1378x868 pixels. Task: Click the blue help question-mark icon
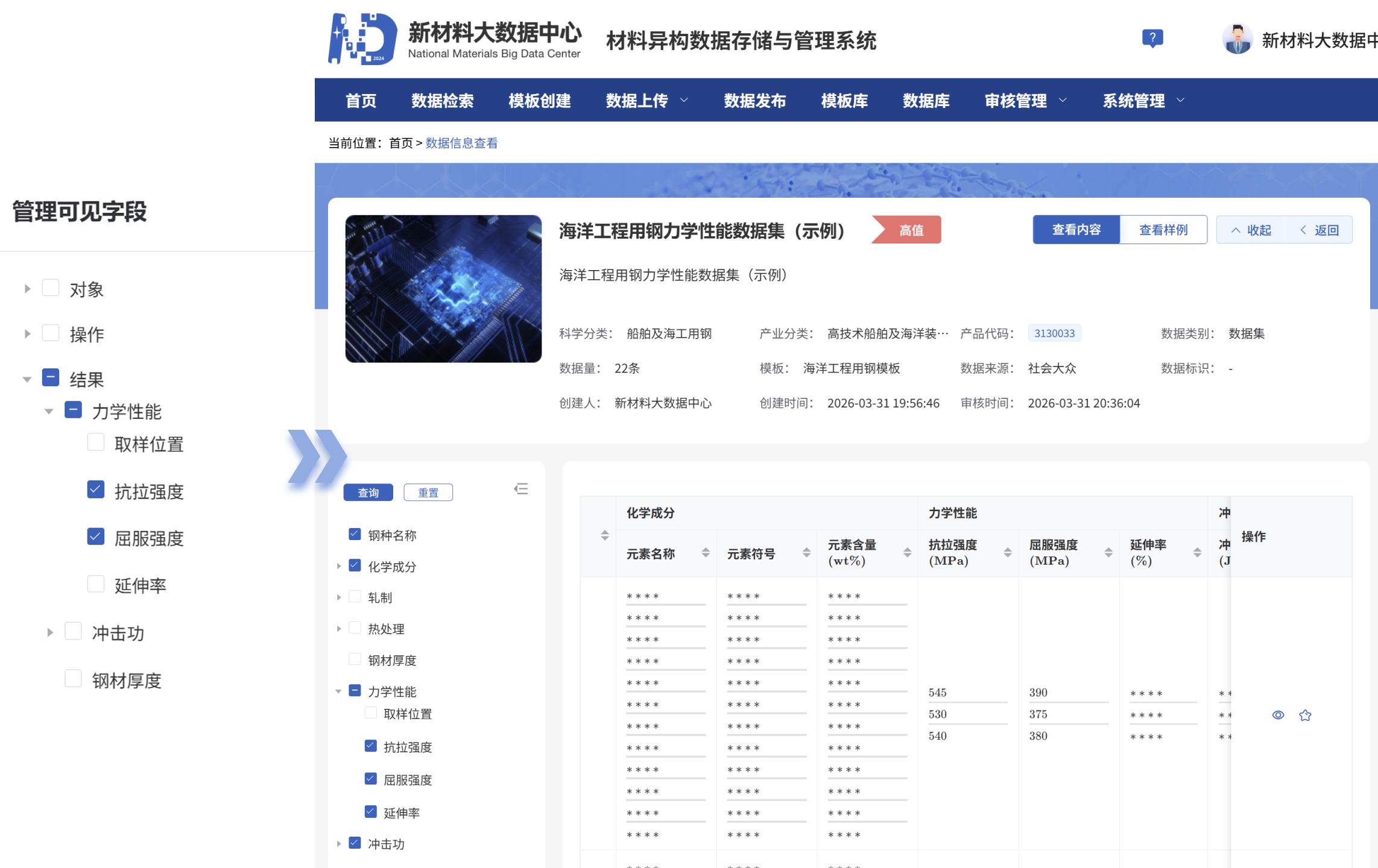click(x=1152, y=39)
